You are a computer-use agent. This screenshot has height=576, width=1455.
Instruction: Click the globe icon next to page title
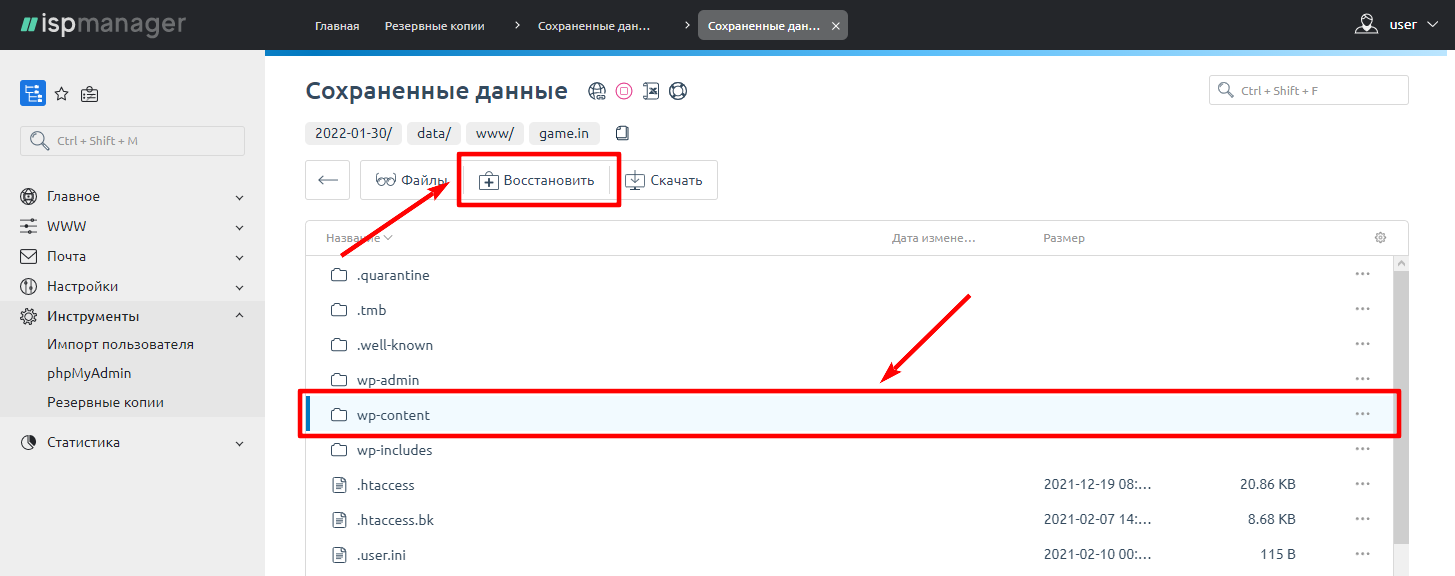[597, 92]
